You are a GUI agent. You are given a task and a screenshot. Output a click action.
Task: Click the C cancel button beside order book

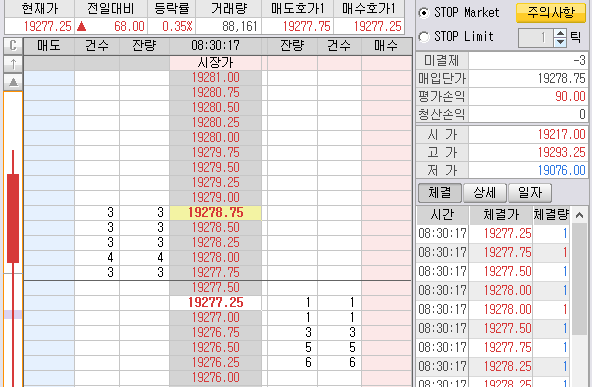point(13,46)
